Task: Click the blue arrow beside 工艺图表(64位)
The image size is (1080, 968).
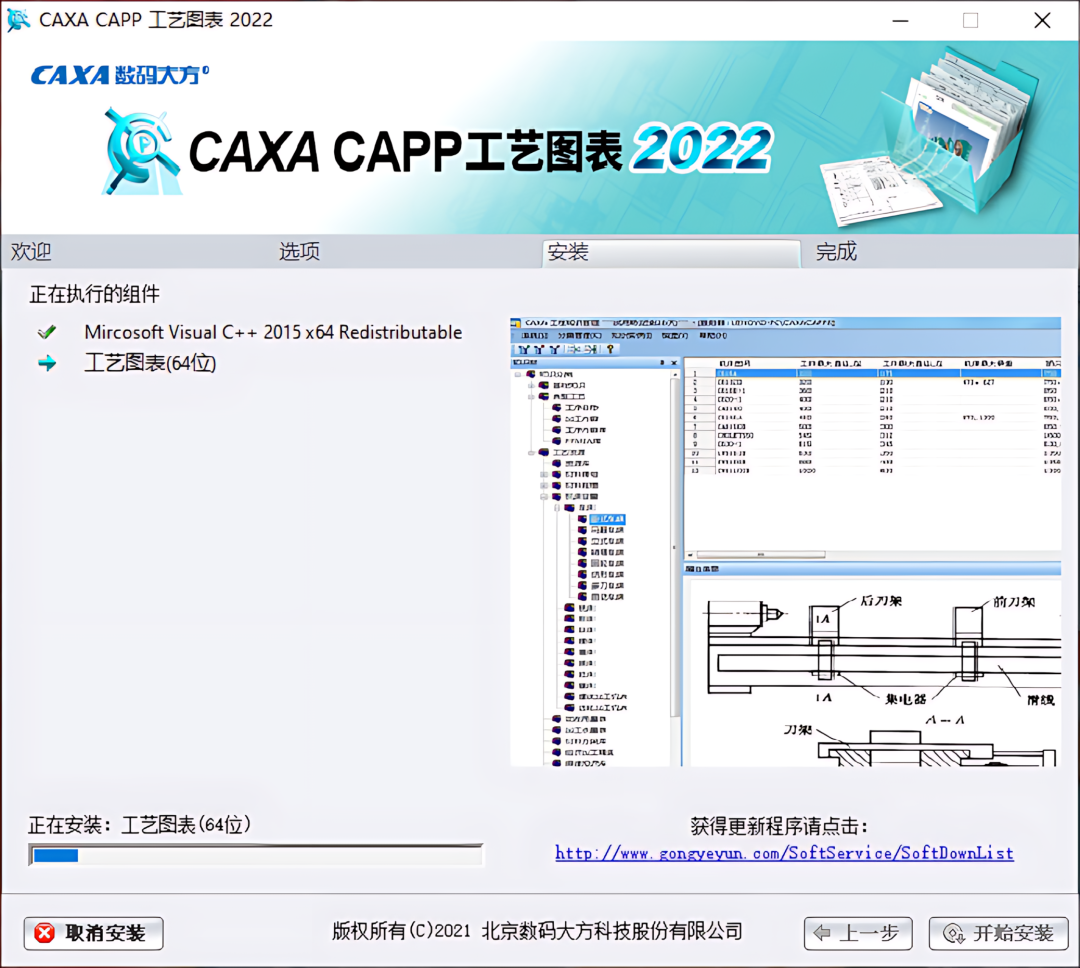Action: tap(47, 363)
